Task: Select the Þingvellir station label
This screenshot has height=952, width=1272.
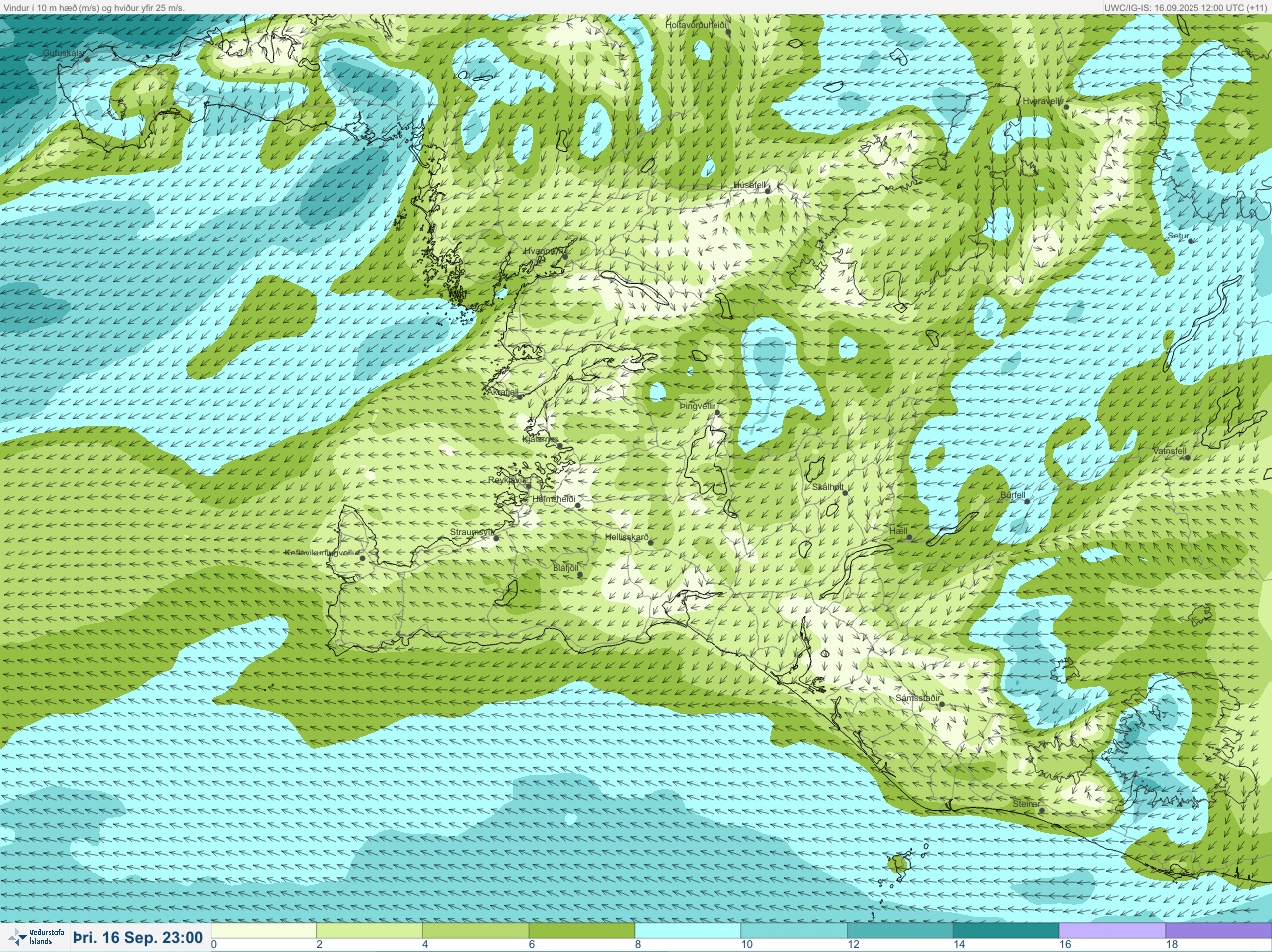Action: click(697, 405)
